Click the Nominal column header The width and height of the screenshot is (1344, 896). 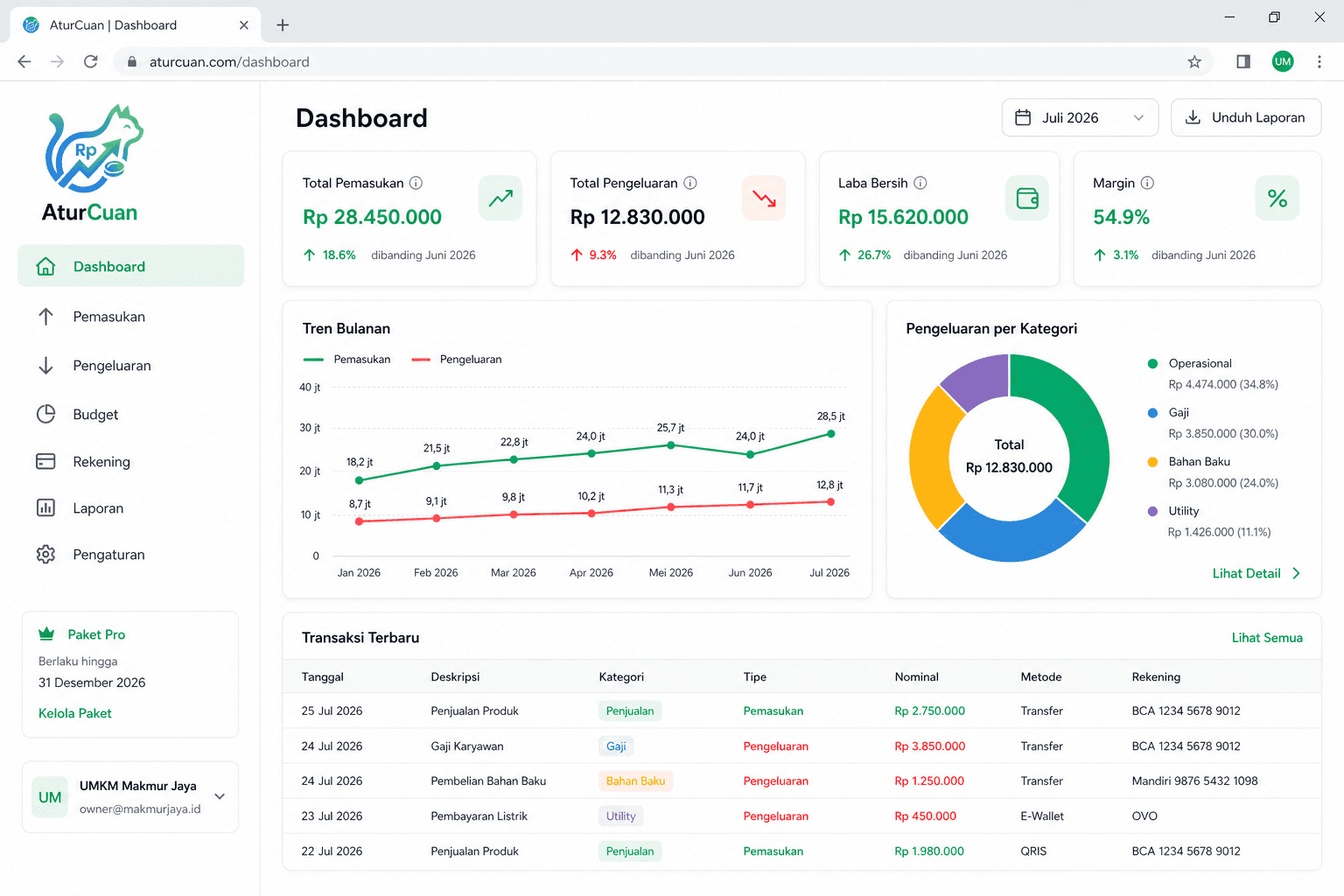click(917, 676)
